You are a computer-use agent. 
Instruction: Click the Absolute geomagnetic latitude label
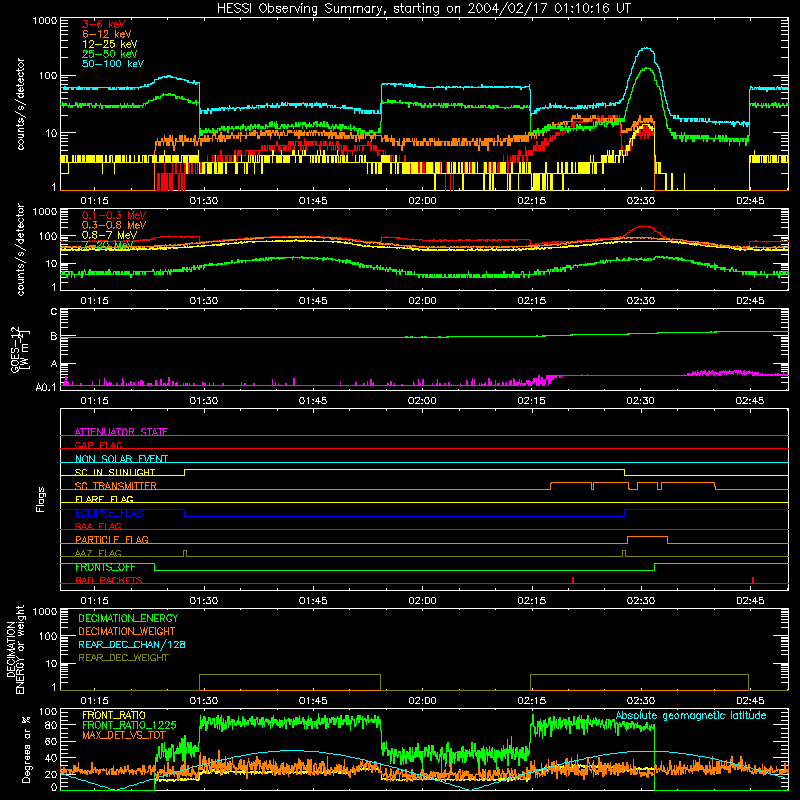(x=691, y=715)
